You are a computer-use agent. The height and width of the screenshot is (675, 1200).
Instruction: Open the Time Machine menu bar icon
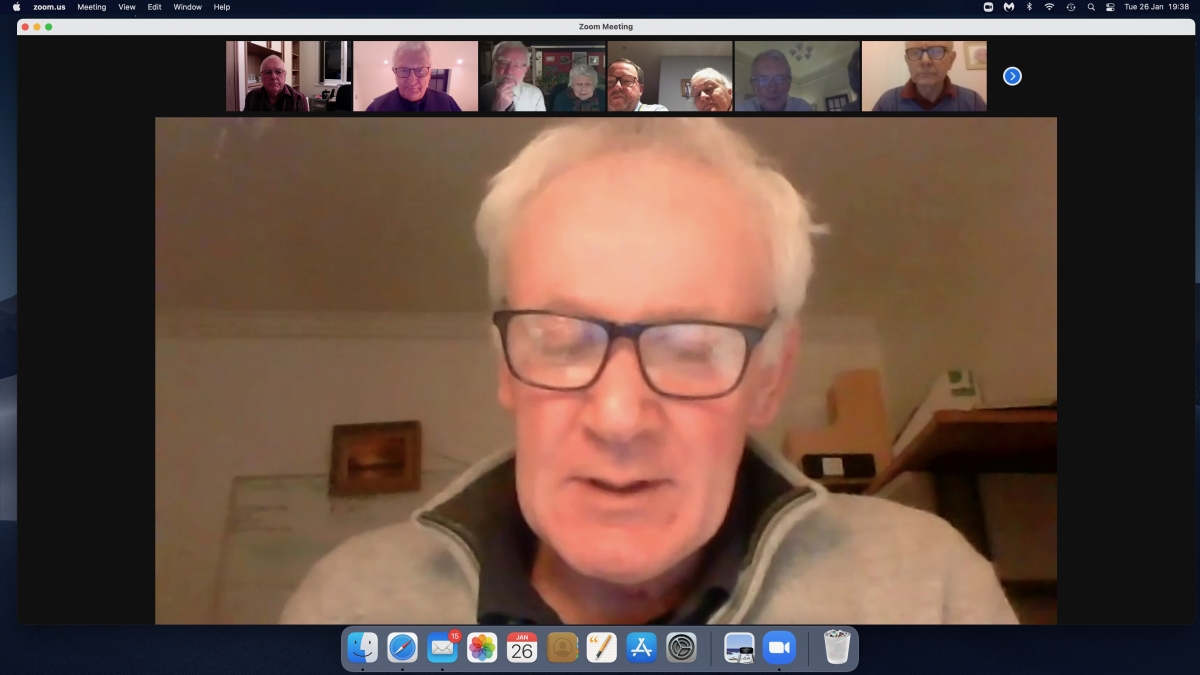pyautogui.click(x=1071, y=7)
